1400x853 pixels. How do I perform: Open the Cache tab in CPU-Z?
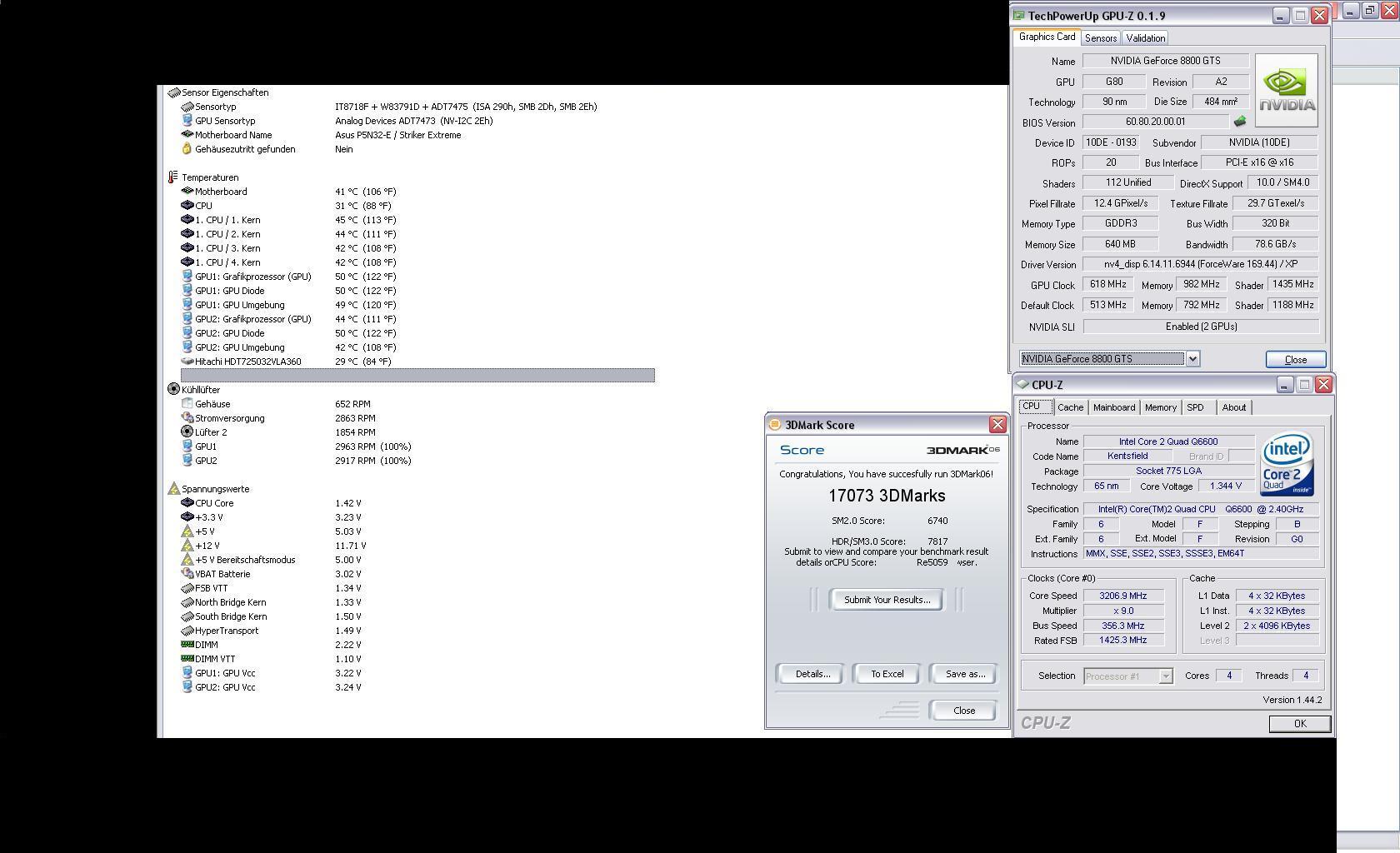pyautogui.click(x=1070, y=407)
